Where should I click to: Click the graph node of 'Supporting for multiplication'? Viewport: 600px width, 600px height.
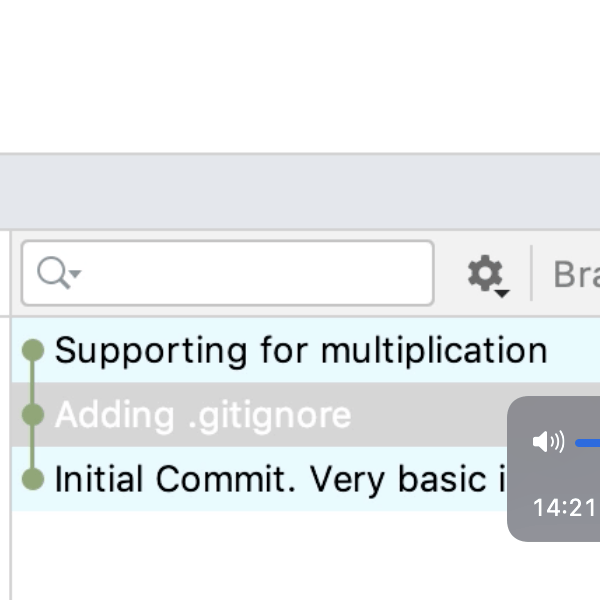(33, 350)
